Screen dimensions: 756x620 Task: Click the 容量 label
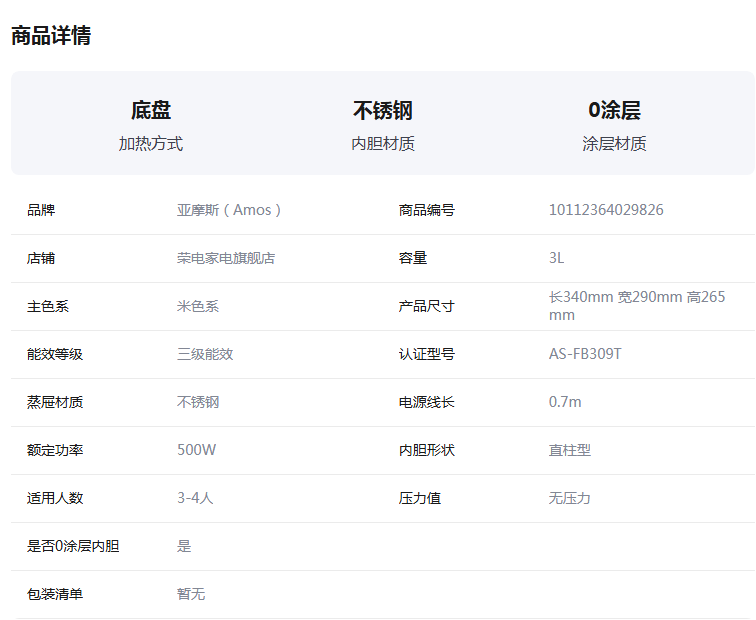pyautogui.click(x=413, y=258)
